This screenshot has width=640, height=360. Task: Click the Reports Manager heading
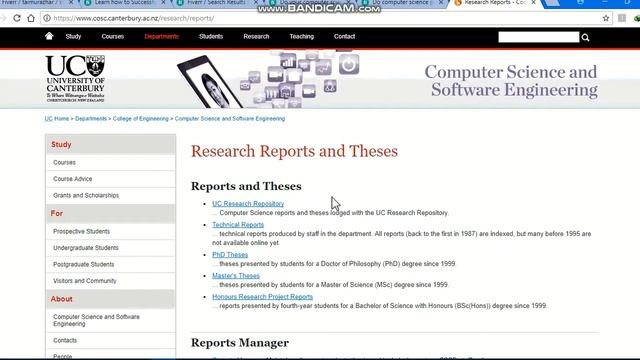(240, 343)
